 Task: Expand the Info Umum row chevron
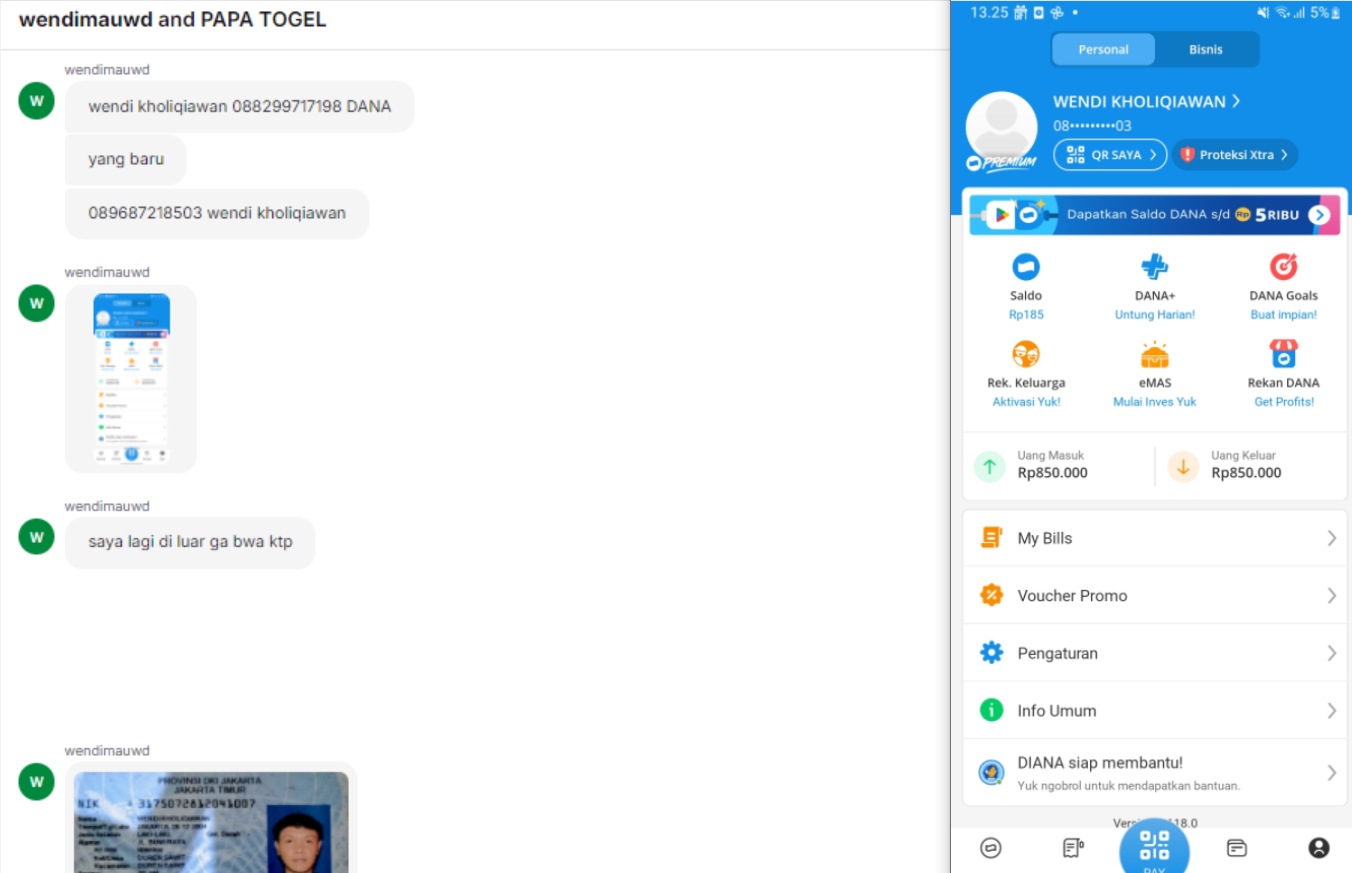pyautogui.click(x=1332, y=710)
